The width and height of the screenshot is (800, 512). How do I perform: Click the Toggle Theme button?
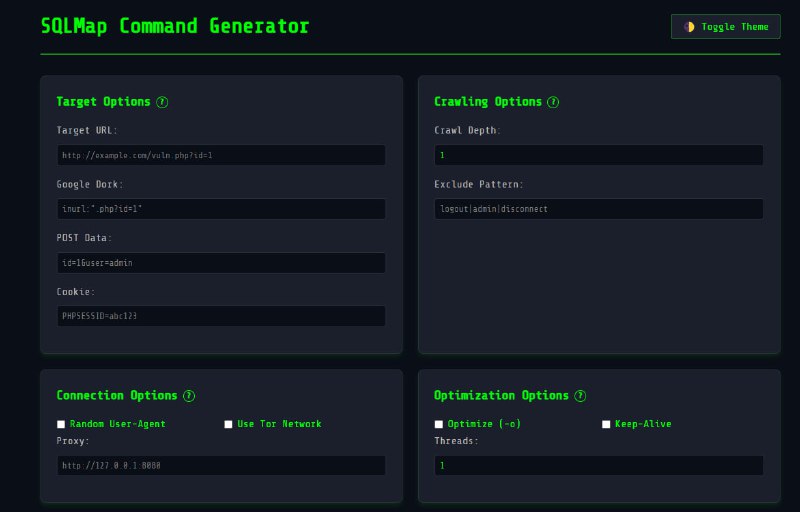[725, 27]
